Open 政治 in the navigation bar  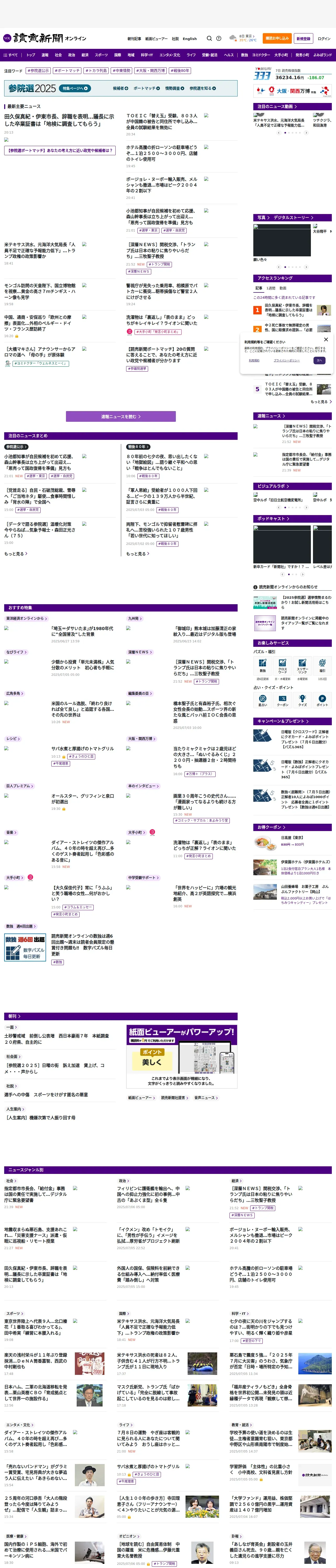point(71,55)
